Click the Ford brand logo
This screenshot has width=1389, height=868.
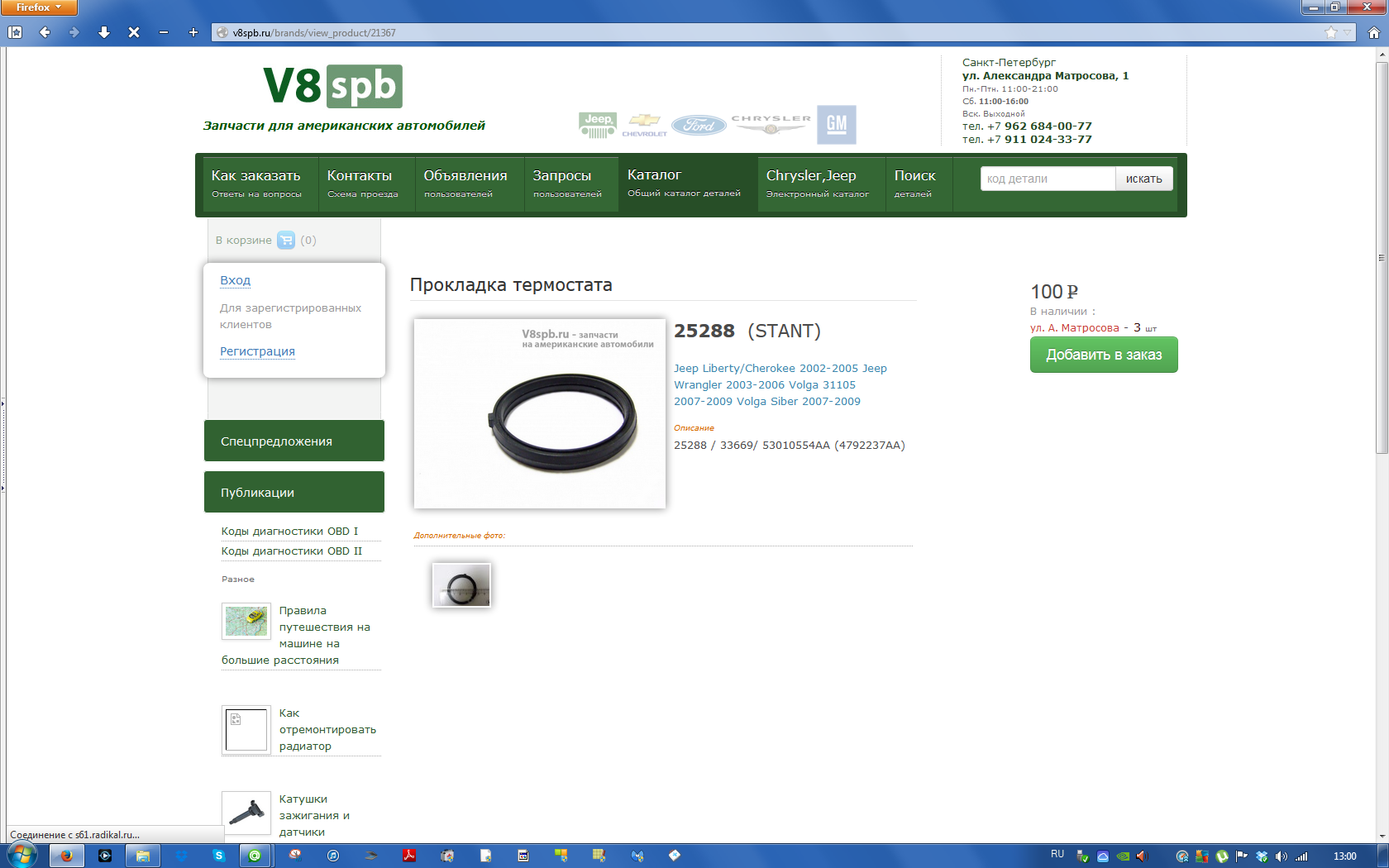699,125
